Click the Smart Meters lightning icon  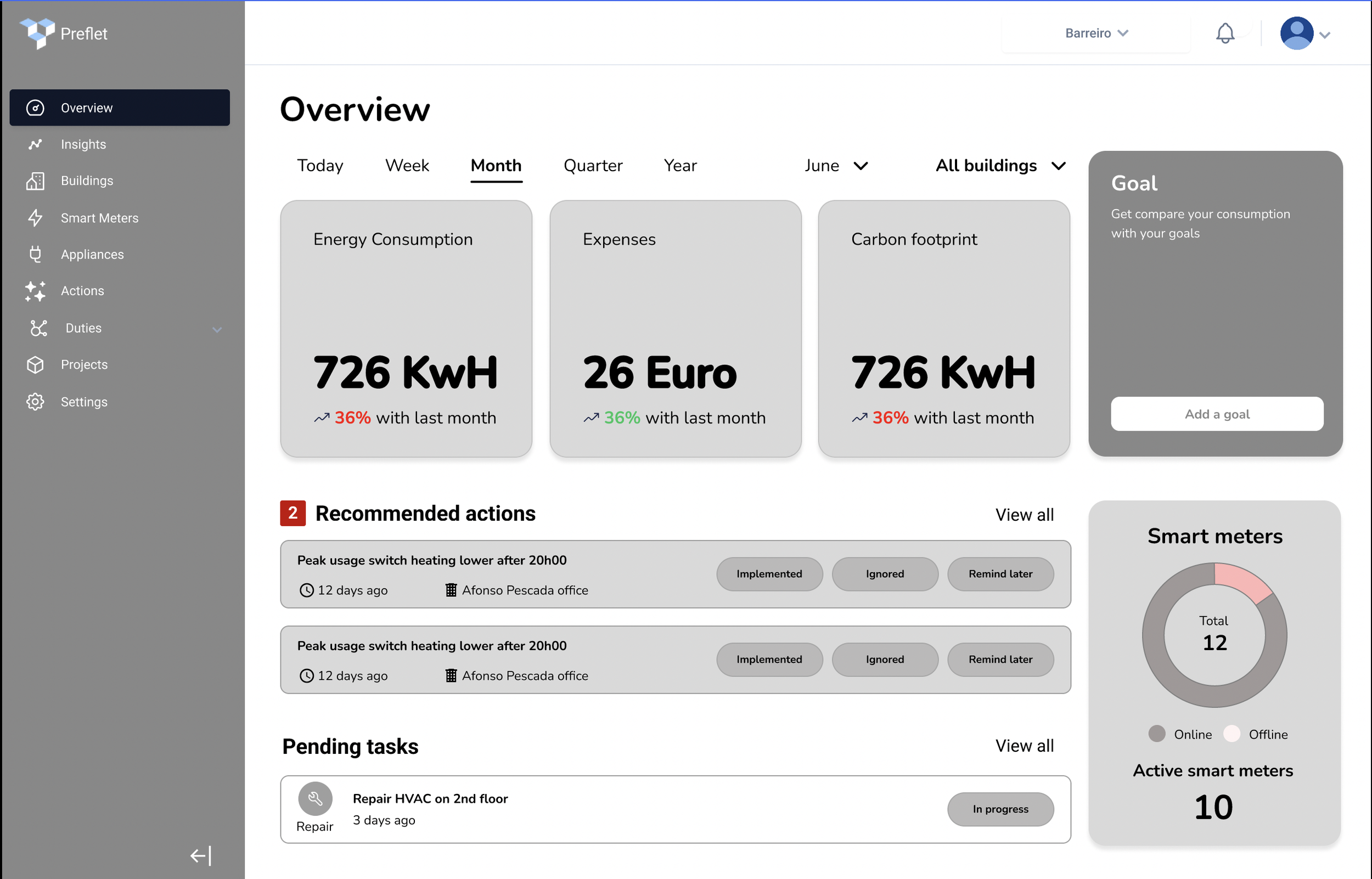click(35, 217)
